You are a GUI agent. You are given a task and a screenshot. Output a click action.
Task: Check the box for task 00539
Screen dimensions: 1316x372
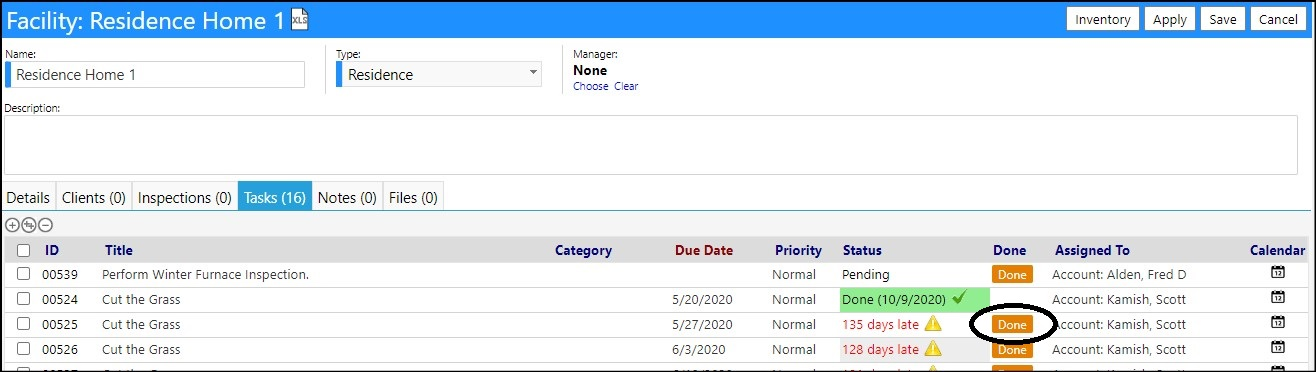(x=24, y=274)
